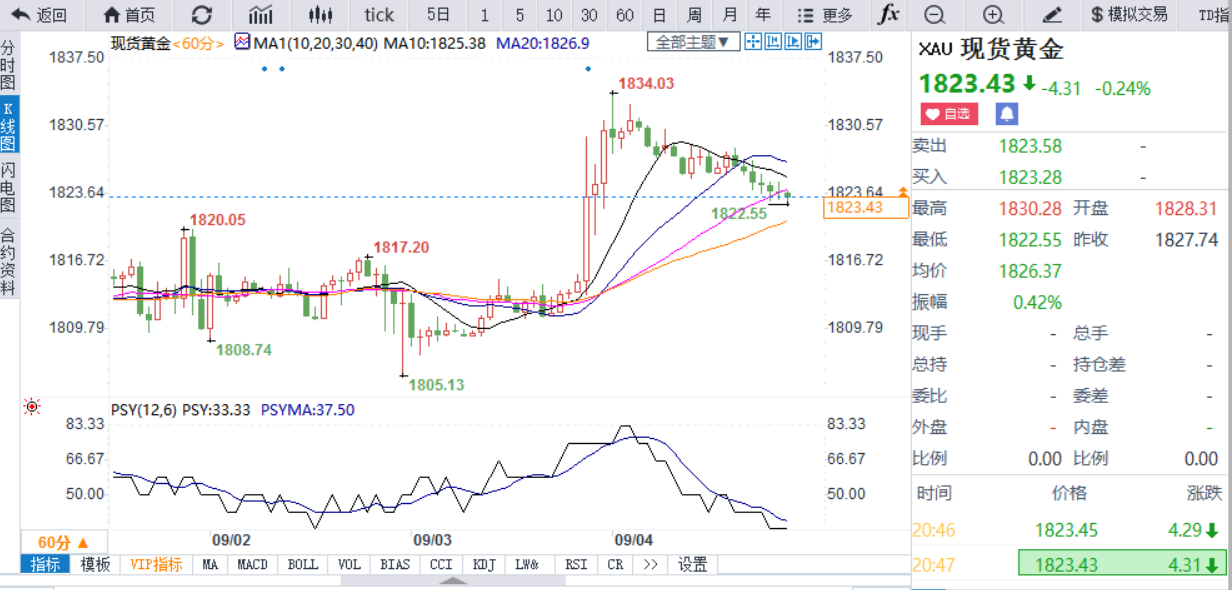
Task: Zoom in the chart with plus magnifier
Action: (992, 15)
